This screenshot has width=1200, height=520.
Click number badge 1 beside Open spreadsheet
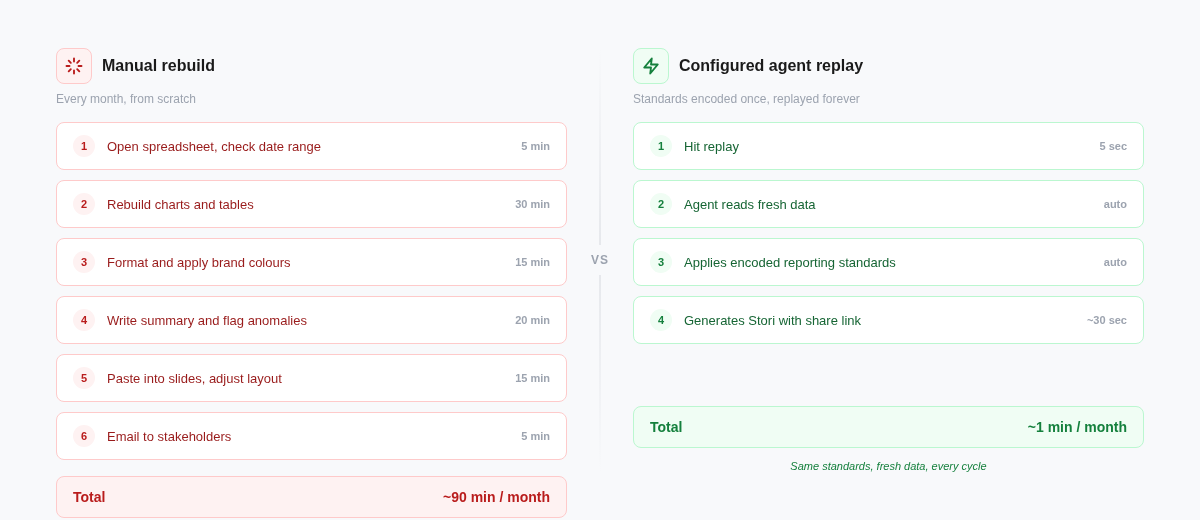tap(84, 146)
